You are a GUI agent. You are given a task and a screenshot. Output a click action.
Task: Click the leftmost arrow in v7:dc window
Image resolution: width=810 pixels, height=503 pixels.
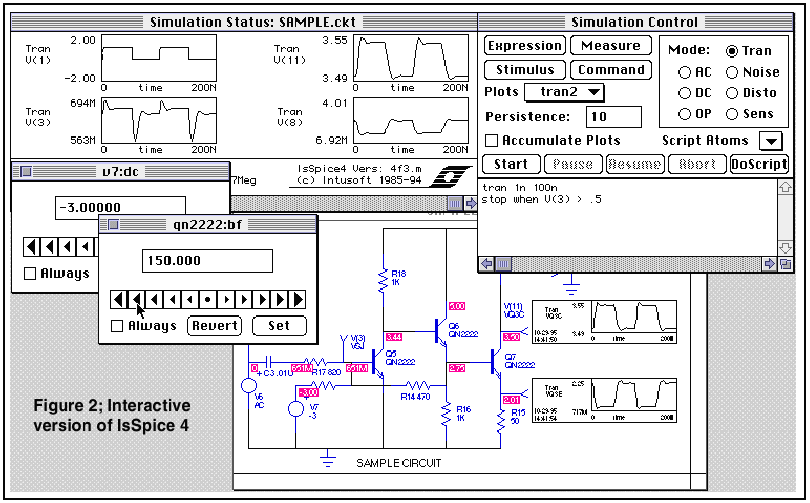click(x=32, y=247)
